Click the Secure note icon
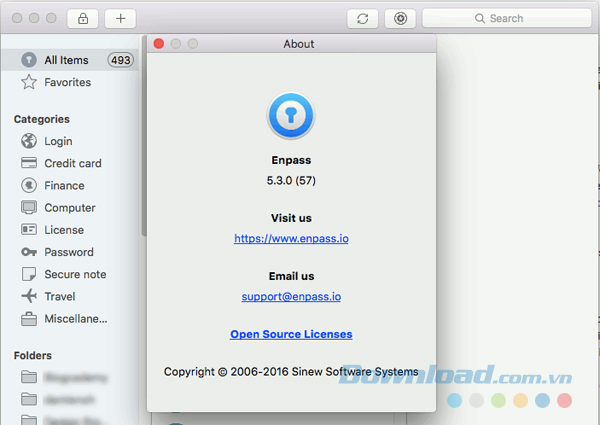Image resolution: width=600 pixels, height=425 pixels. (29, 274)
